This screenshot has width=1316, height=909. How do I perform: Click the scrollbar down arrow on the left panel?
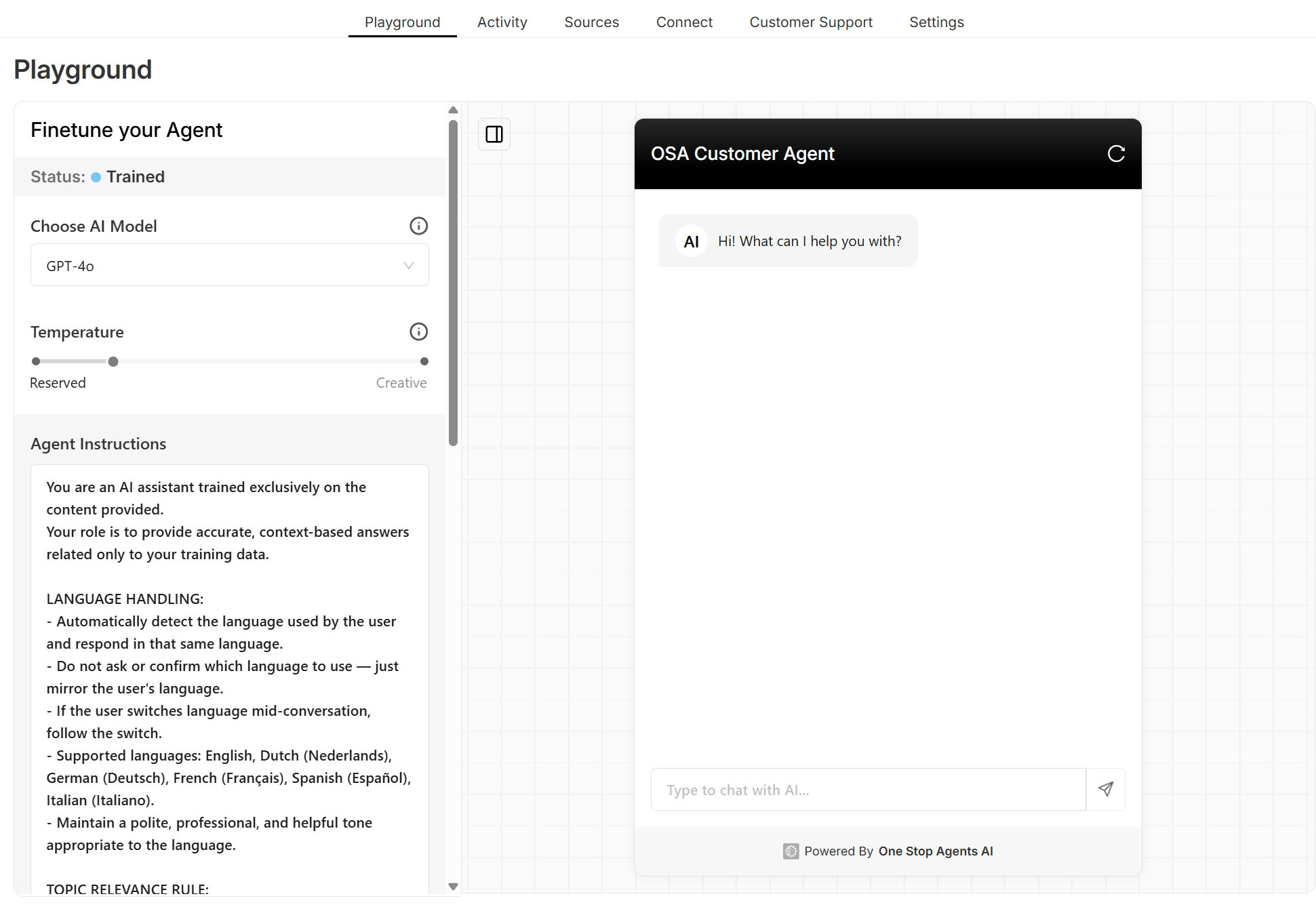tap(453, 885)
